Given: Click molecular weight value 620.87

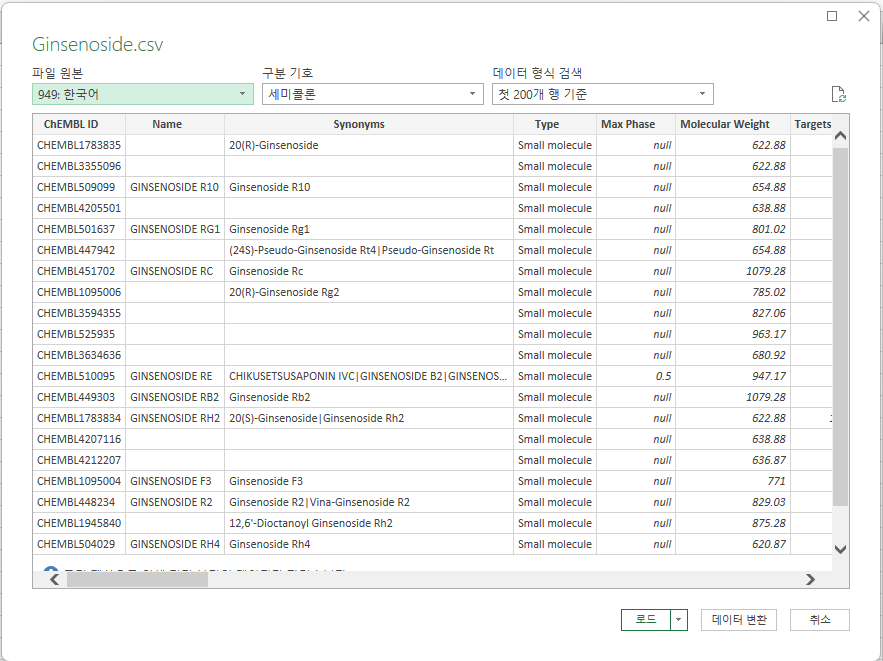Looking at the screenshot, I should [733, 544].
